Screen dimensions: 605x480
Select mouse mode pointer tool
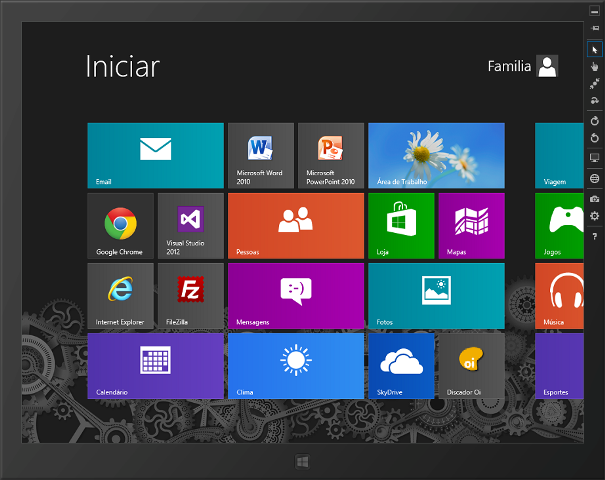[x=595, y=50]
